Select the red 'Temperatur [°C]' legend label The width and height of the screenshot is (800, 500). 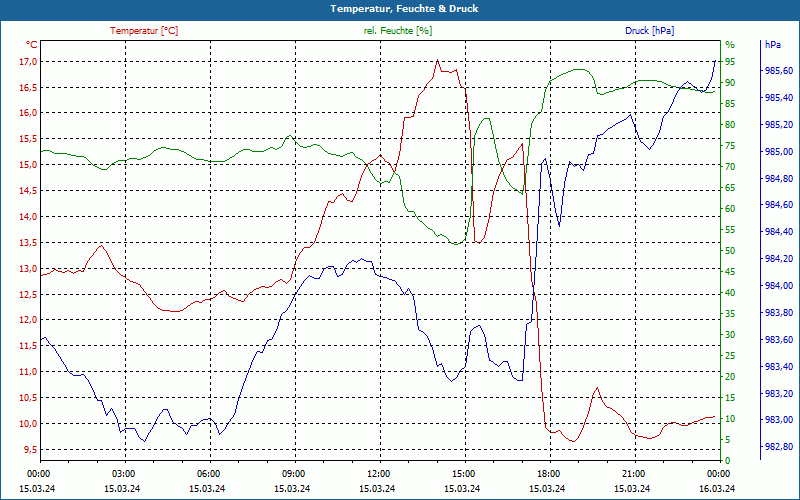pyautogui.click(x=144, y=31)
